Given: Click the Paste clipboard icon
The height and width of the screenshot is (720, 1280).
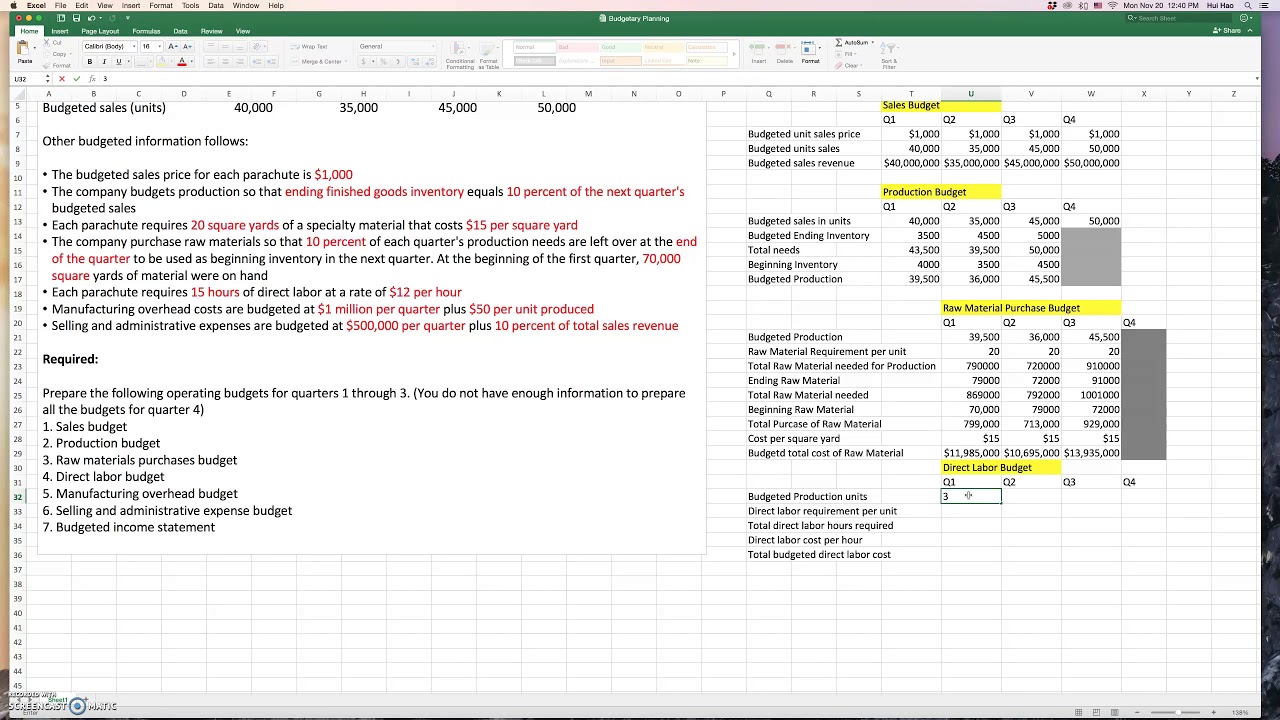Looking at the screenshot, I should [x=23, y=47].
